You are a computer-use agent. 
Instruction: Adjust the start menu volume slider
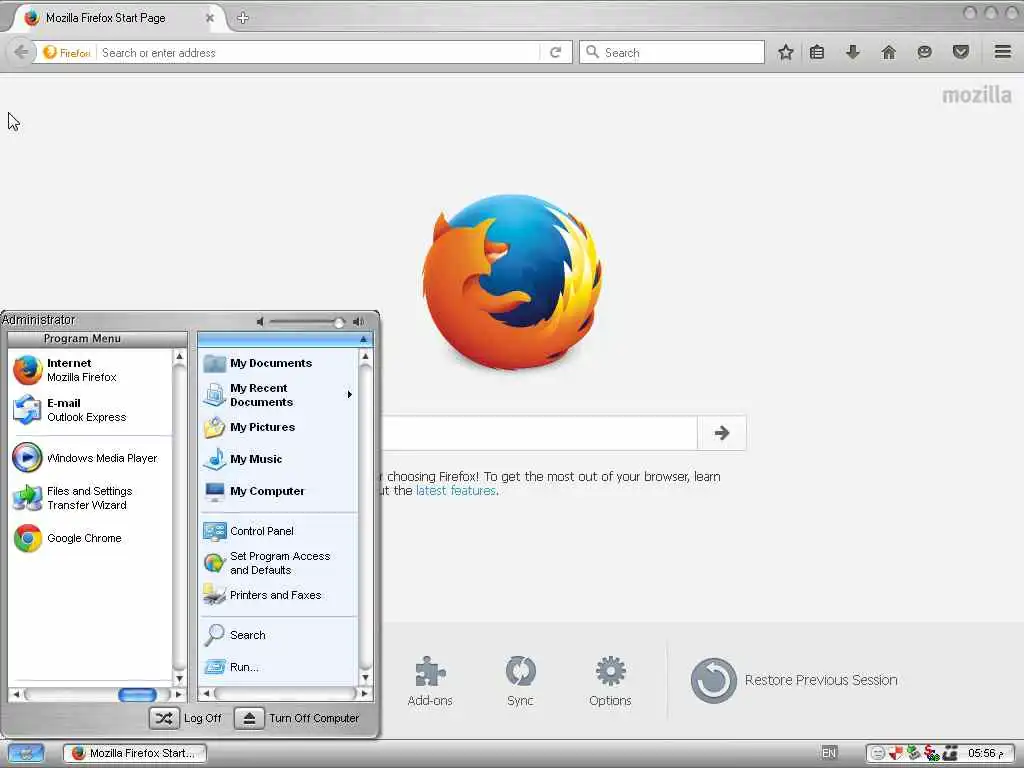click(x=338, y=322)
